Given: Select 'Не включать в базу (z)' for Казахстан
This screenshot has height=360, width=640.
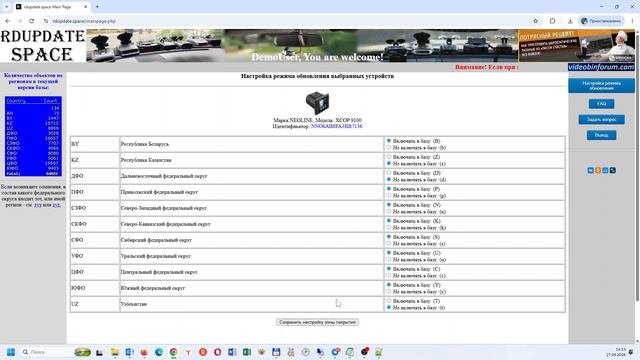Looking at the screenshot, I should pyautogui.click(x=389, y=163).
